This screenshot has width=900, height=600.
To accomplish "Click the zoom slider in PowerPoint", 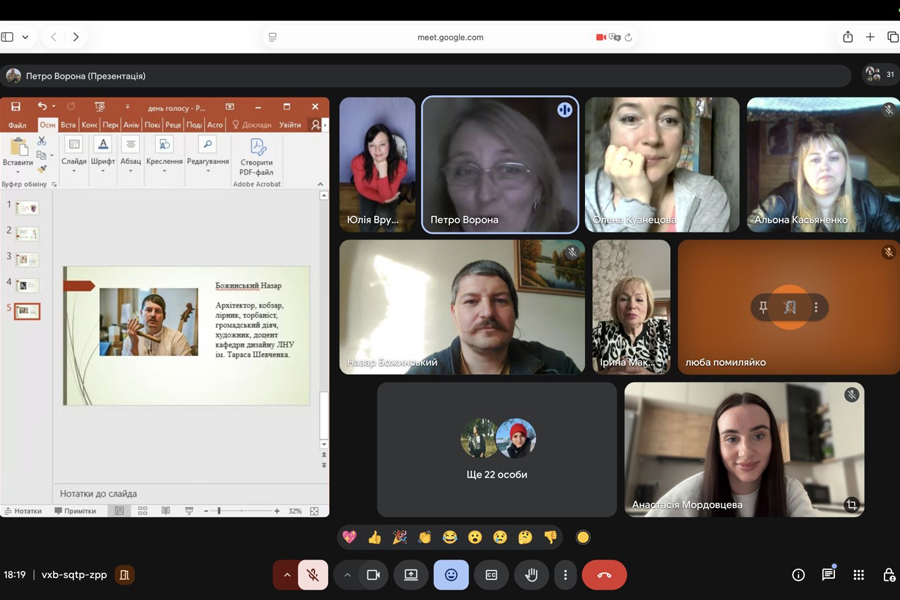I will [x=241, y=511].
